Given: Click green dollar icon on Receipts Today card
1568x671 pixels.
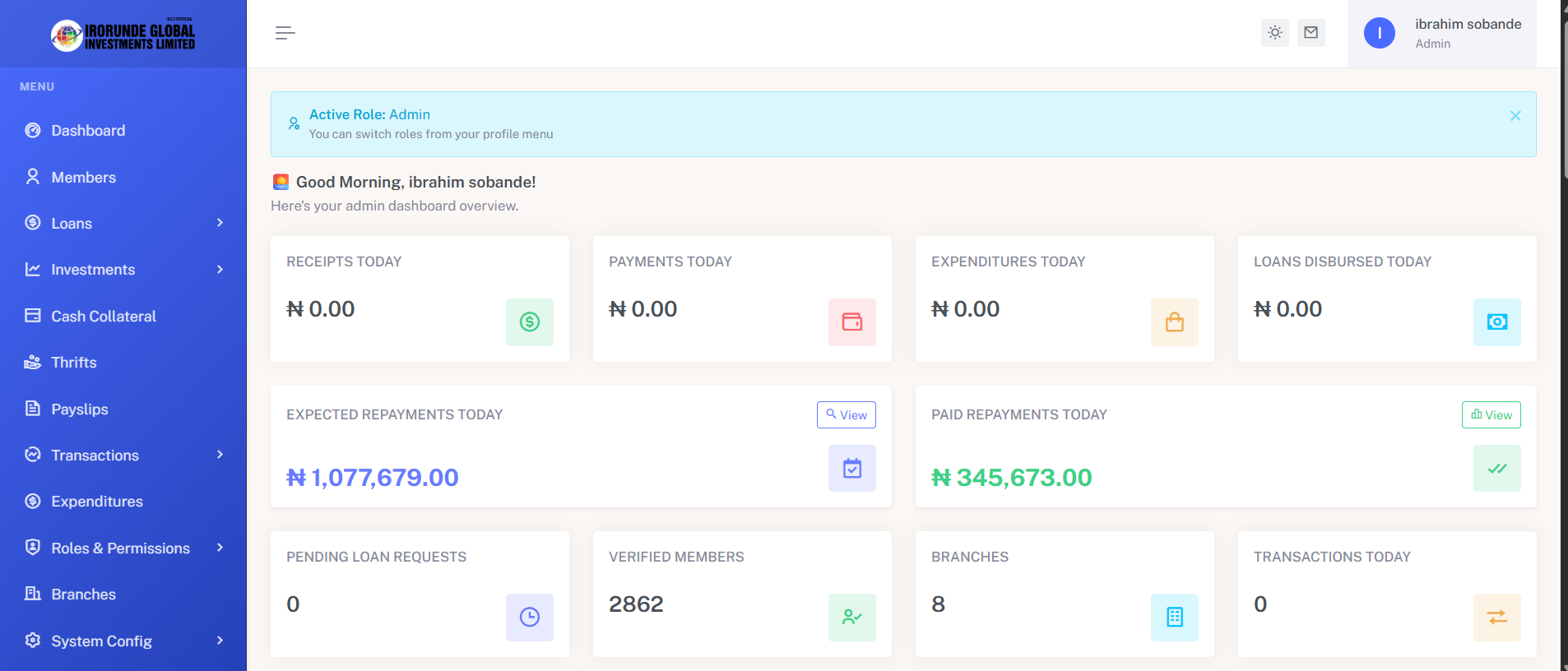Looking at the screenshot, I should [530, 322].
